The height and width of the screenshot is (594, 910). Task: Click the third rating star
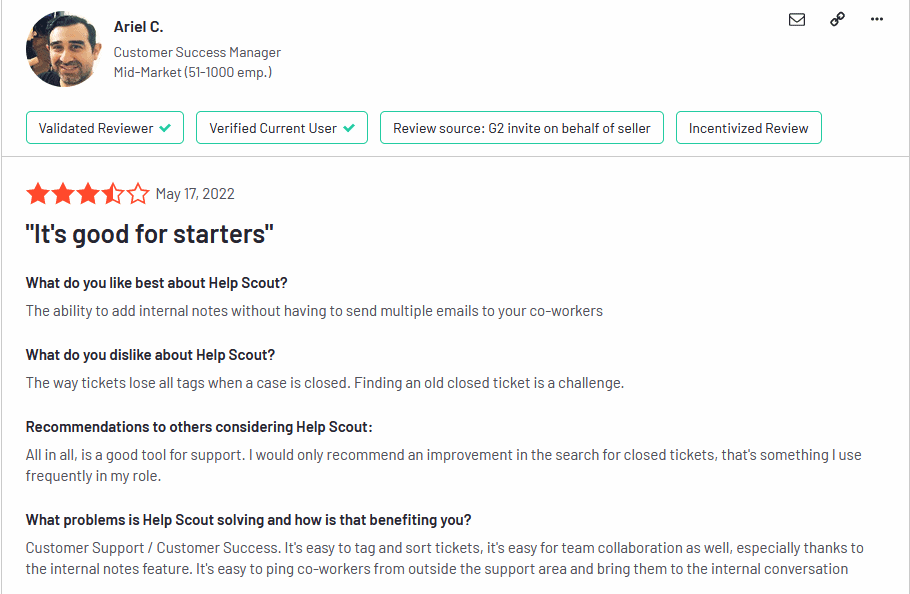tap(88, 194)
